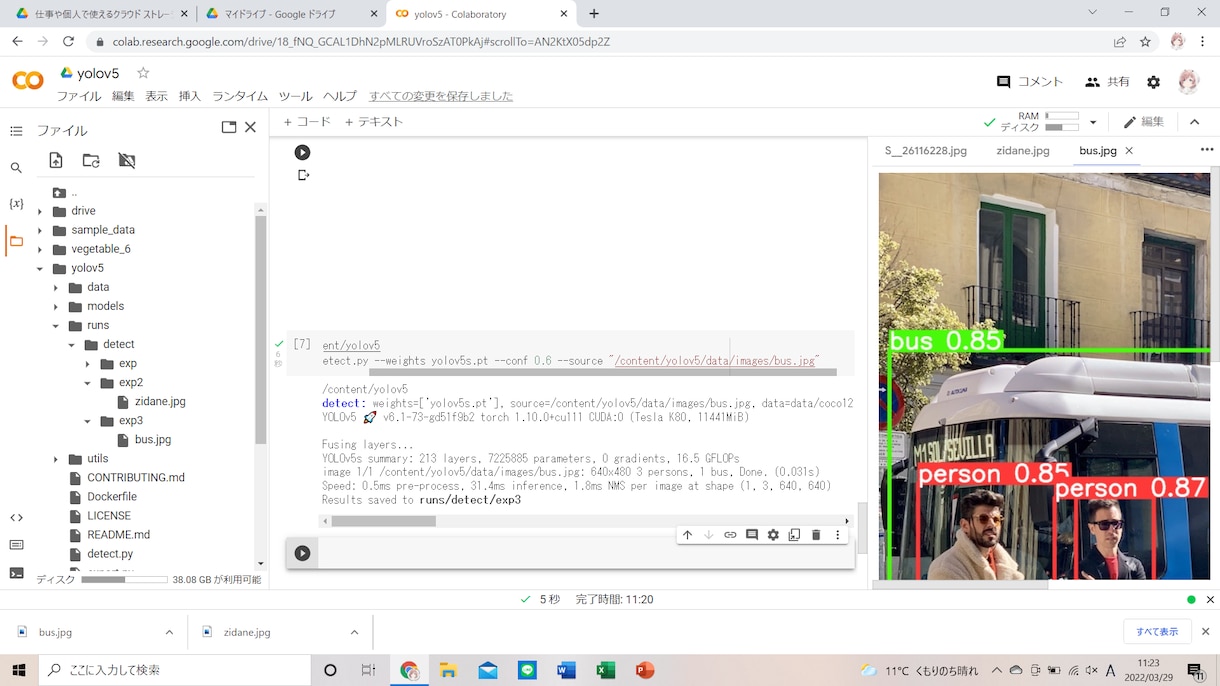This screenshot has height=686, width=1220.
Task: Expand the utils folder
Action: [x=56, y=459]
